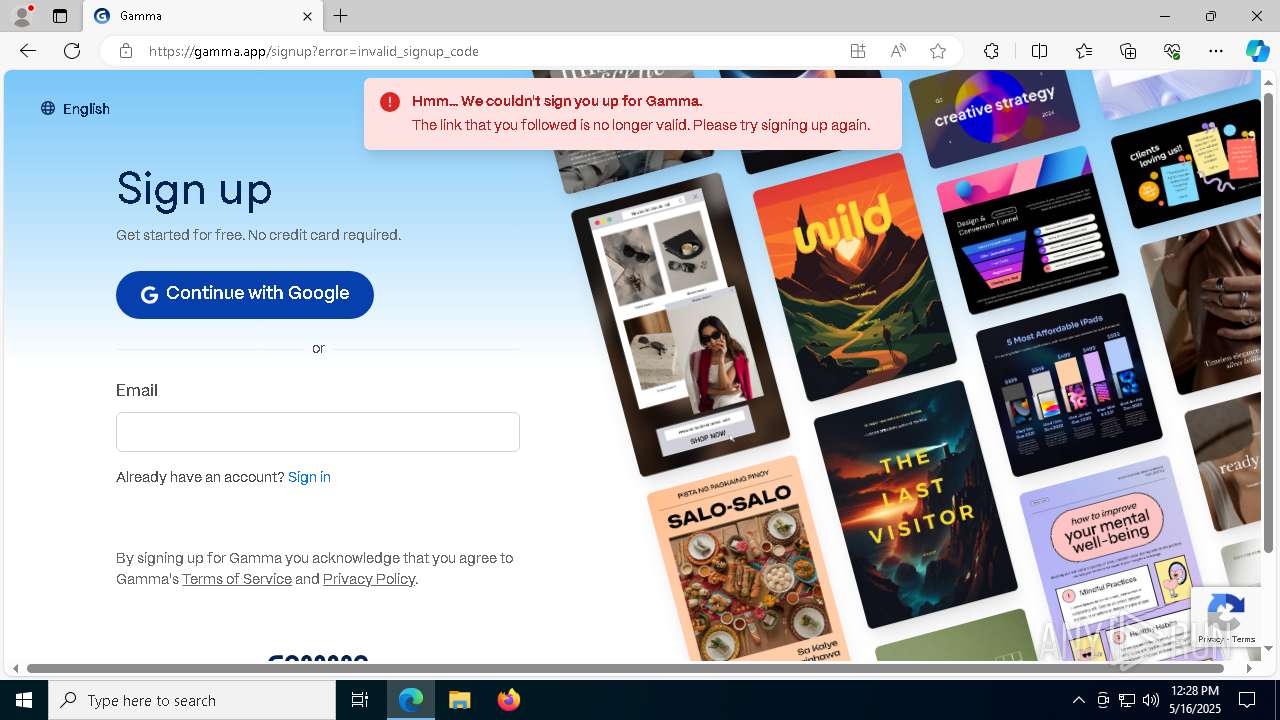The height and width of the screenshot is (720, 1280).
Task: Open Browser essentials heart icon
Action: [1172, 51]
